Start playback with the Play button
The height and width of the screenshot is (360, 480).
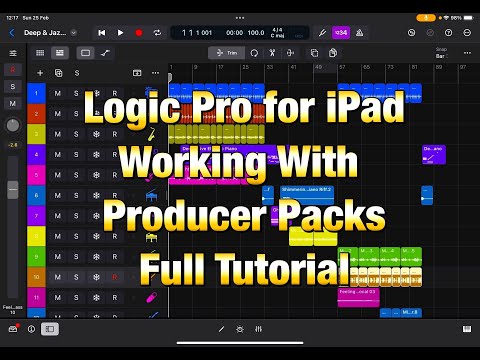pyautogui.click(x=120, y=33)
